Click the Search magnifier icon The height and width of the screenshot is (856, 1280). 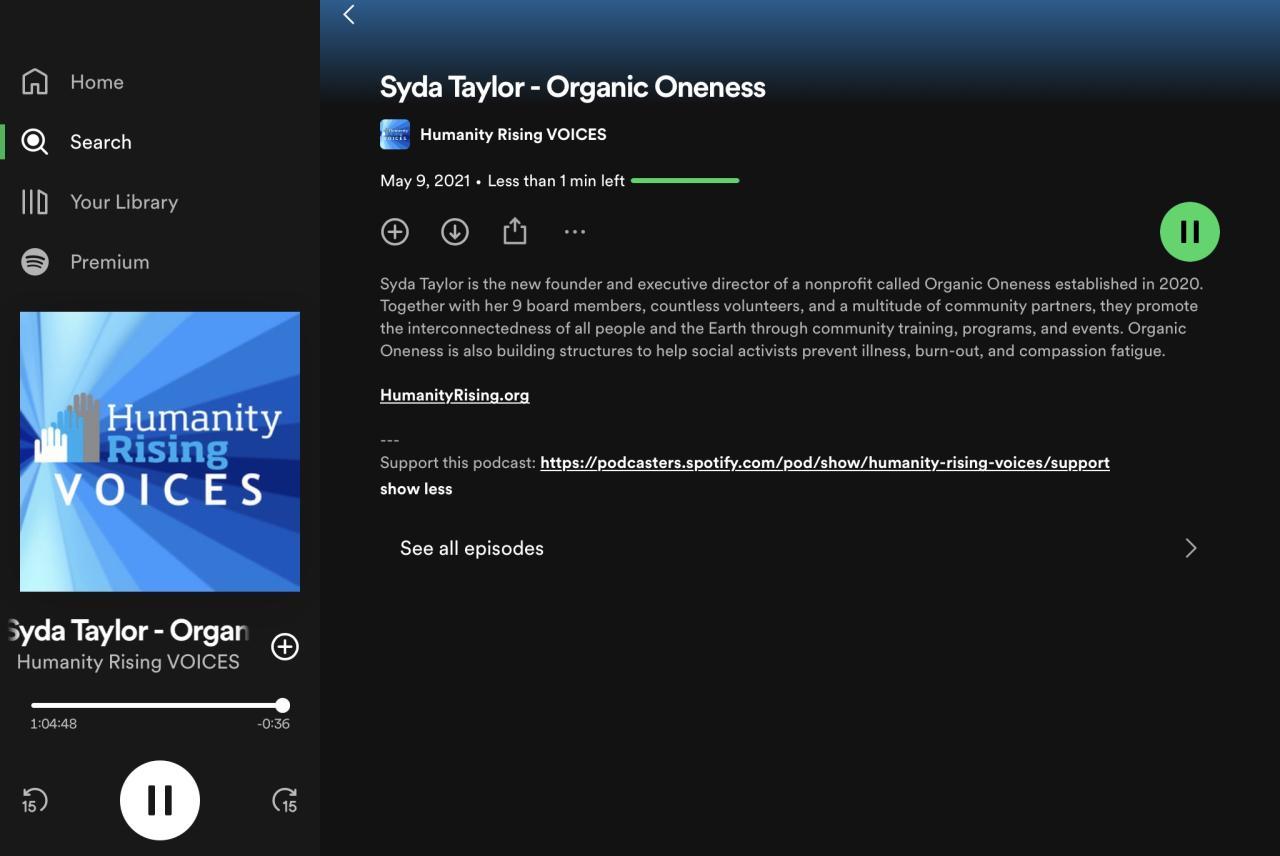click(x=35, y=142)
